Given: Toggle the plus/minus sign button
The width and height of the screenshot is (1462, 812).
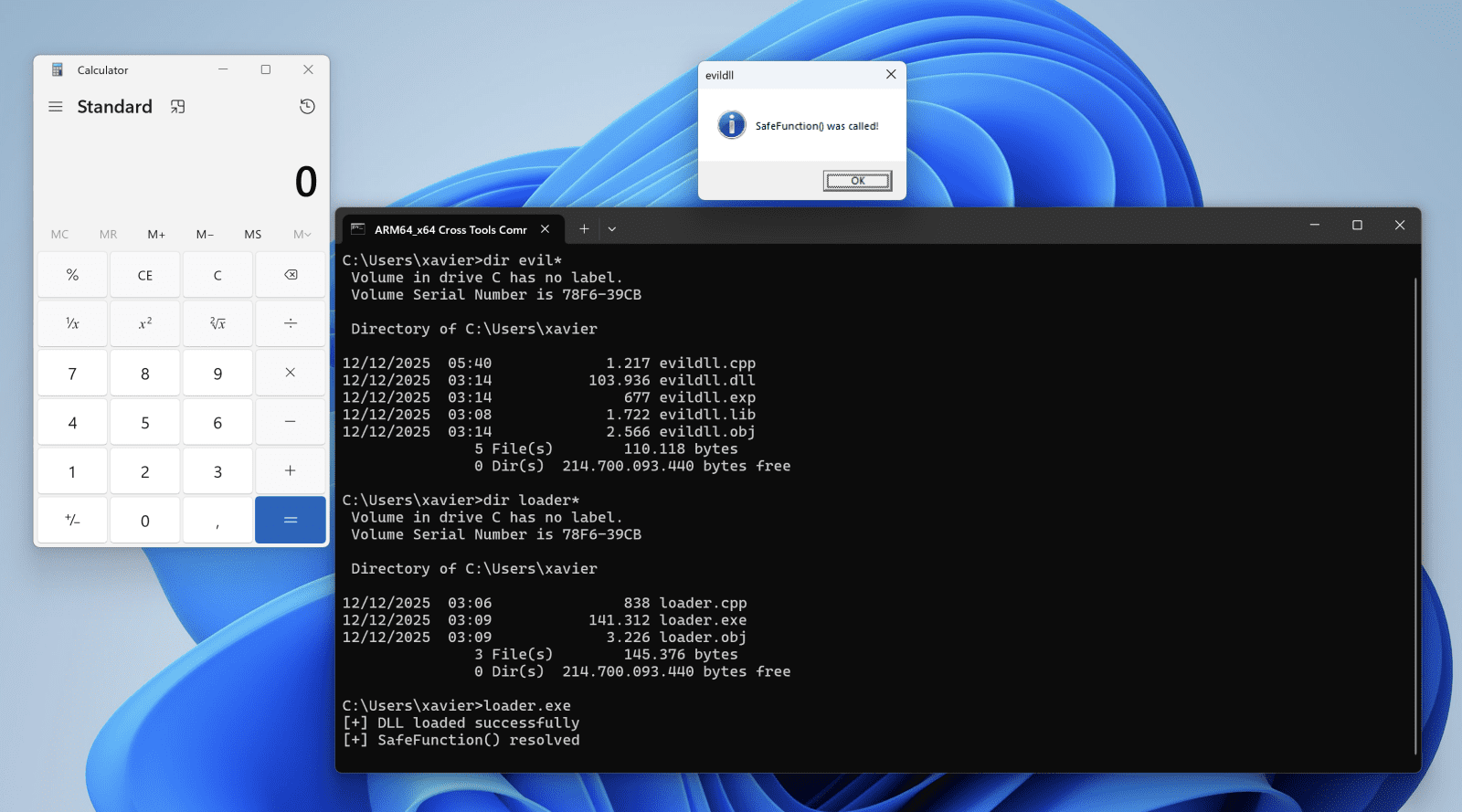Looking at the screenshot, I should (x=72, y=521).
